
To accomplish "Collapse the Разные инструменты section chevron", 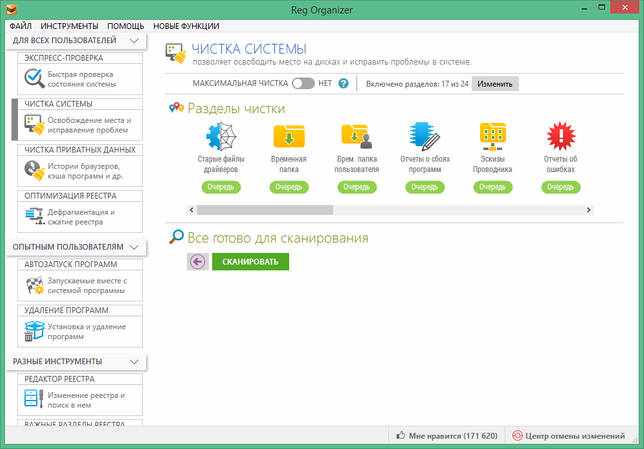I will [134, 362].
